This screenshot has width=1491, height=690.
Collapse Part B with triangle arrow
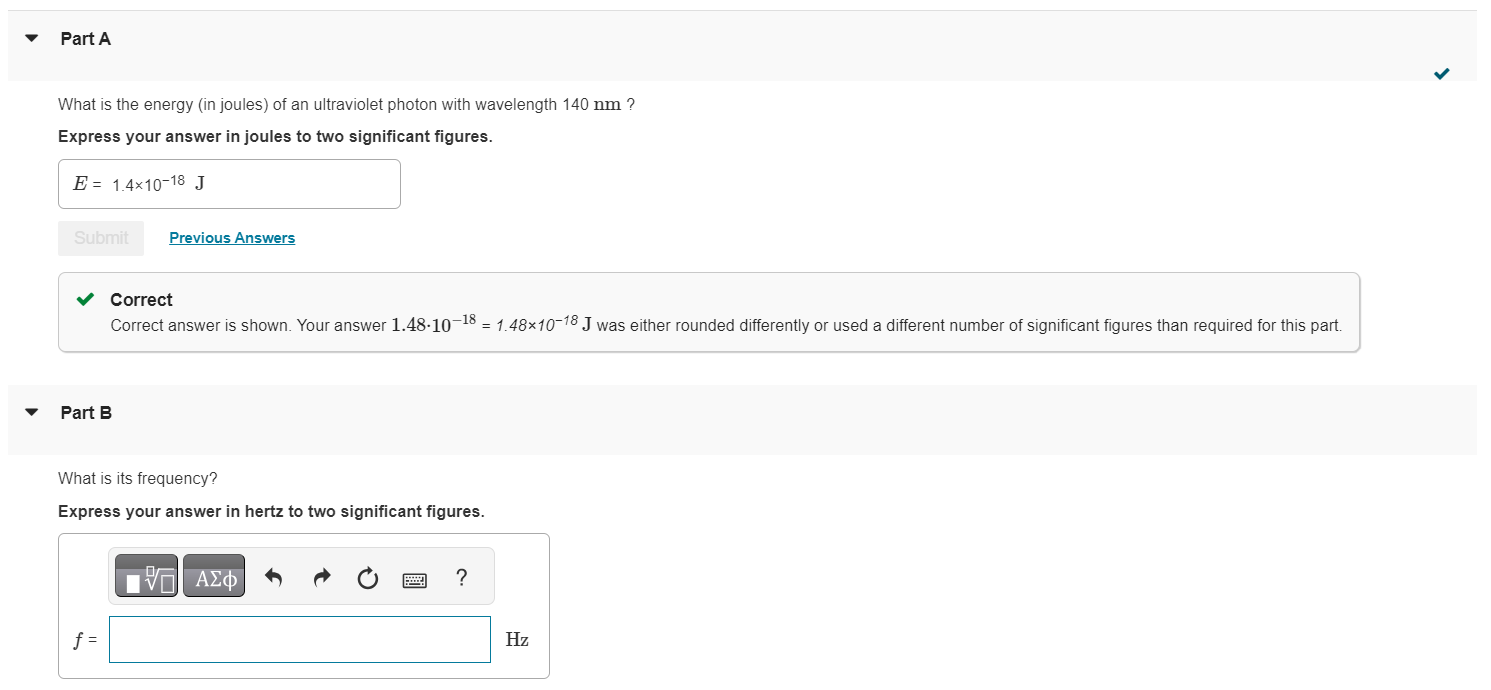[32, 412]
